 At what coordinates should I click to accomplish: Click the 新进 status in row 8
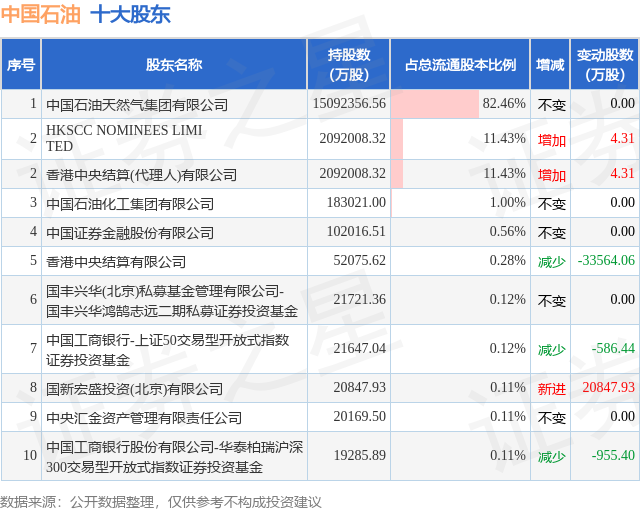[x=551, y=389]
